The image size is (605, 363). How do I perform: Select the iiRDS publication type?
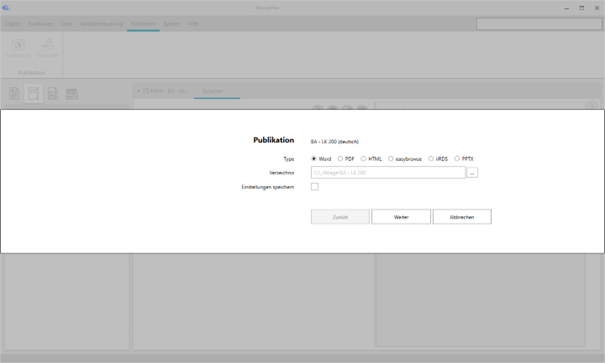coord(431,159)
